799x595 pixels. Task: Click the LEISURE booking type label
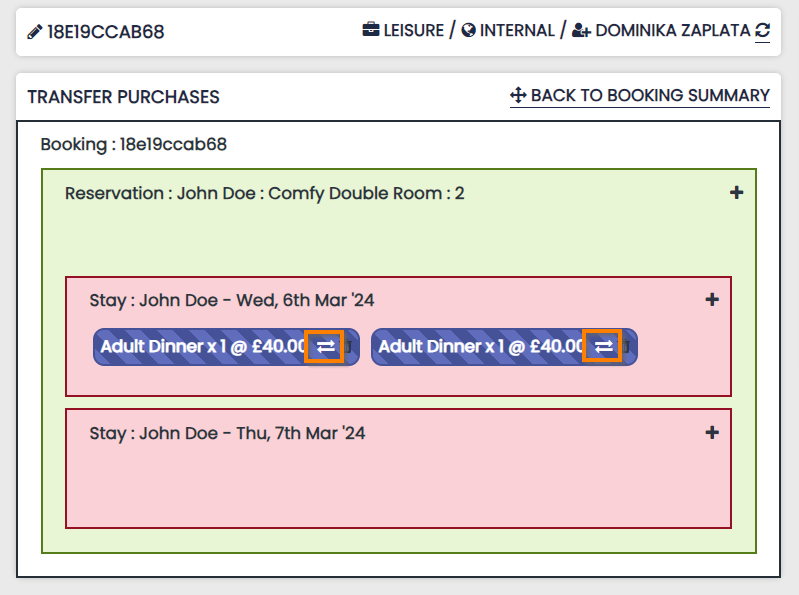click(413, 31)
